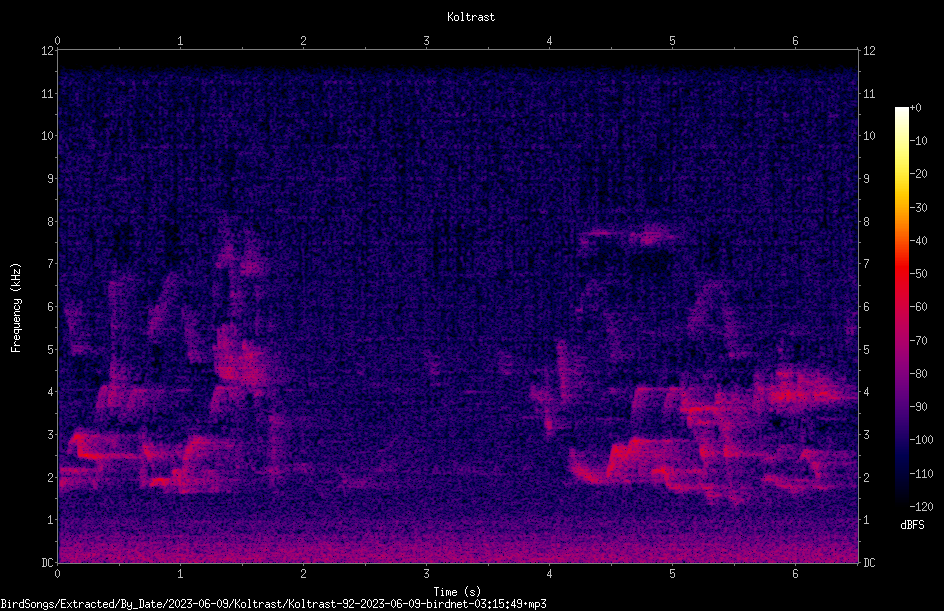Click the -100 value on the color scale

(921, 440)
